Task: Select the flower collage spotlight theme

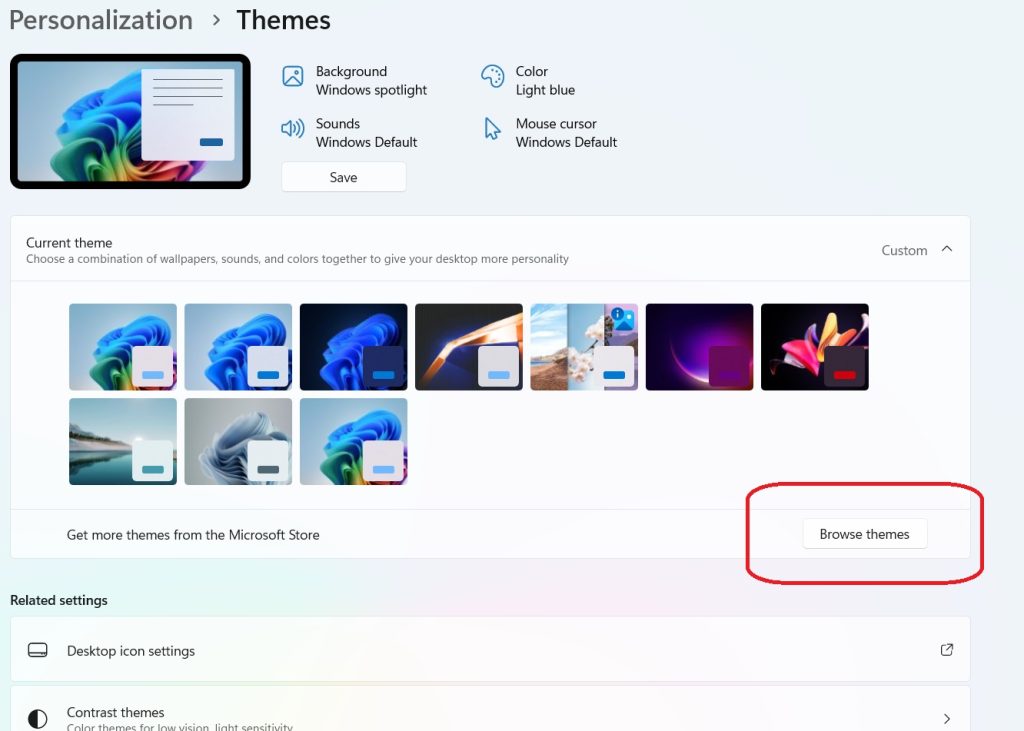Action: click(584, 347)
